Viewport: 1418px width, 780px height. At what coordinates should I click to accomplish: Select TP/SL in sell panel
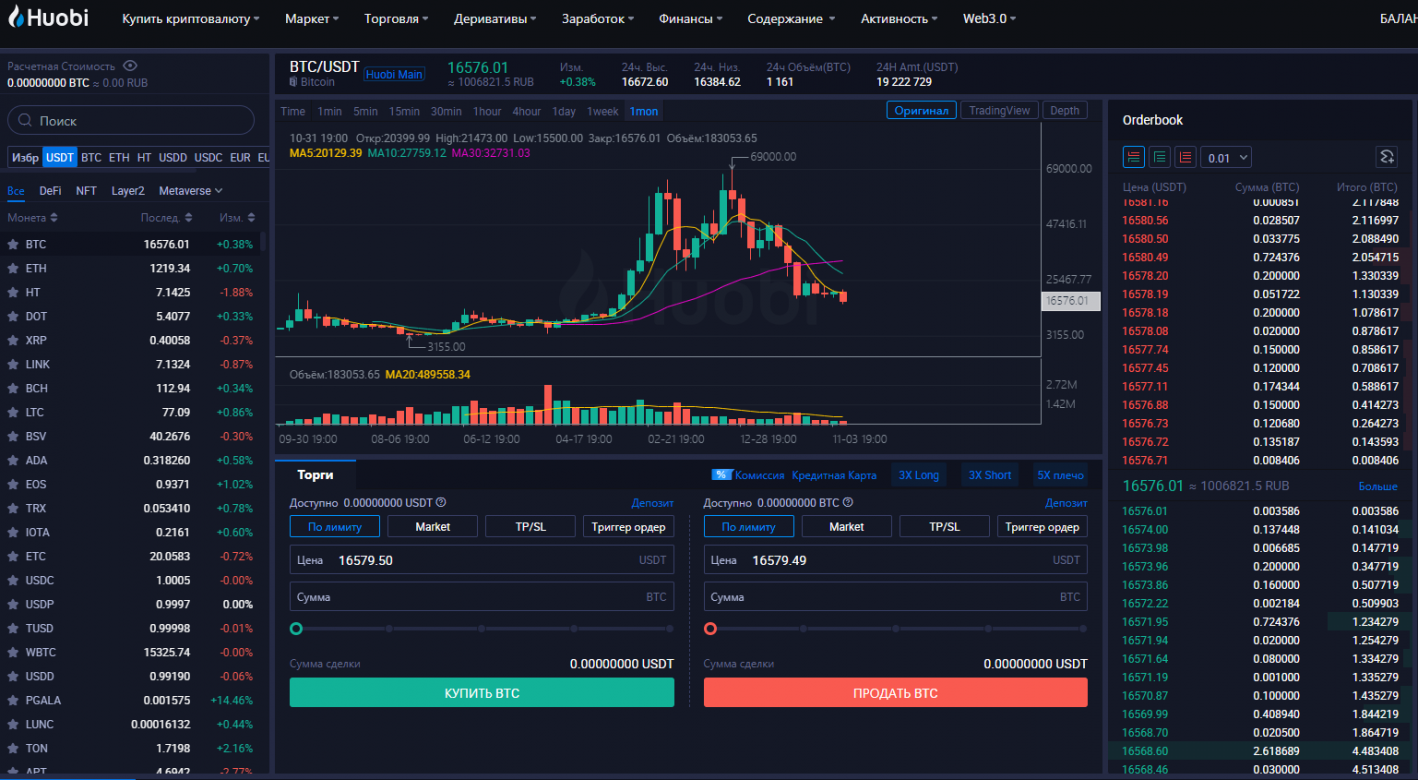click(x=945, y=526)
